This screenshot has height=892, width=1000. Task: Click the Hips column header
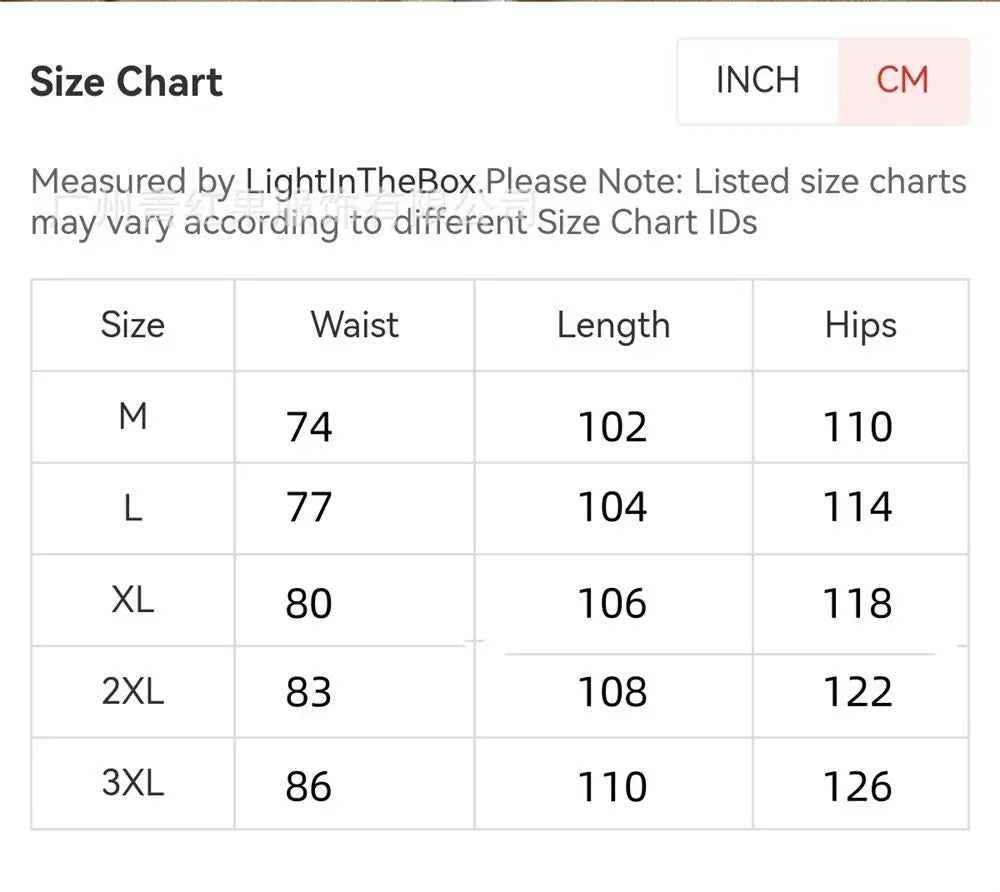pos(860,325)
